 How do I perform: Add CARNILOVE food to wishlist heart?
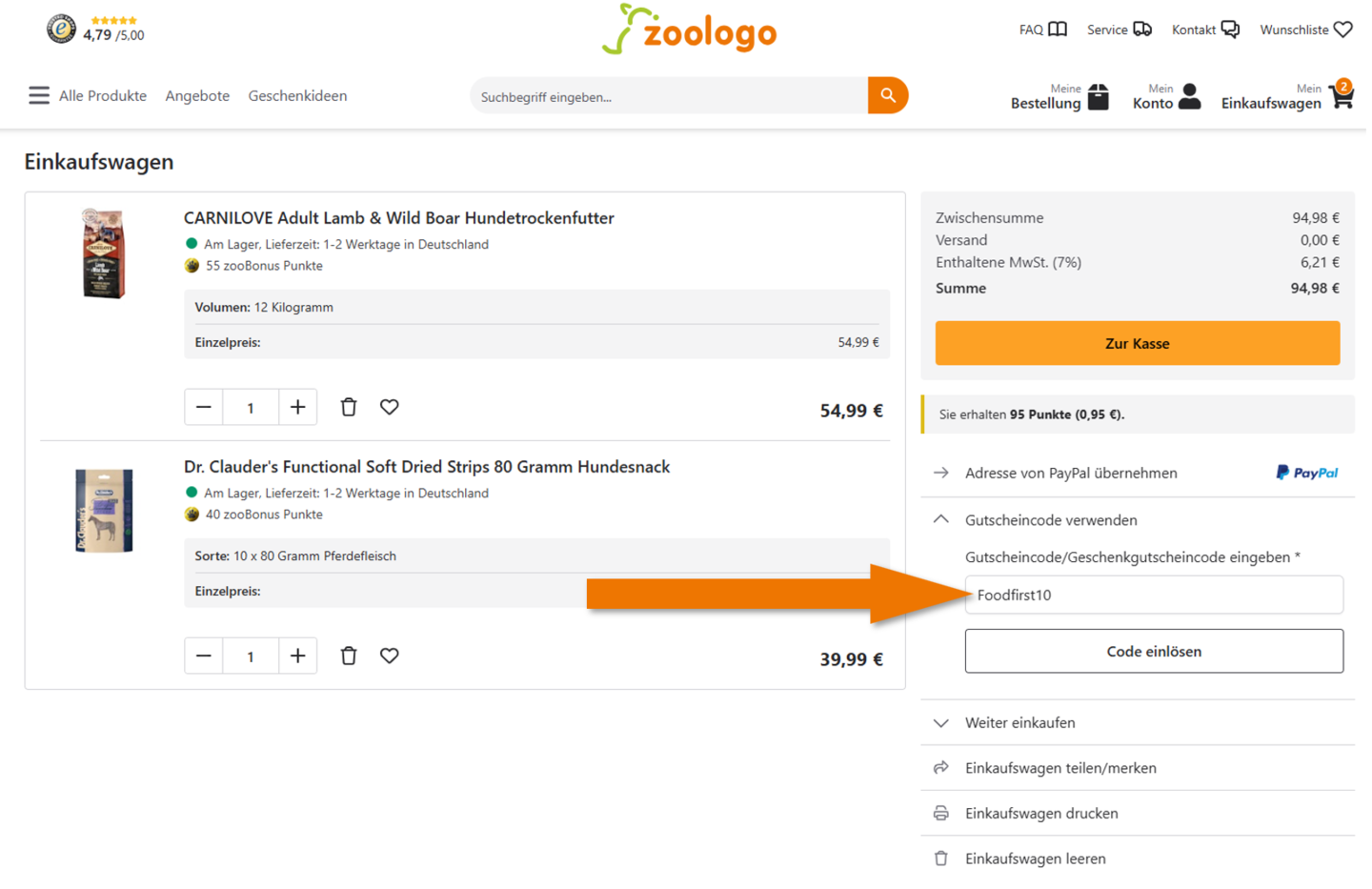click(x=389, y=407)
